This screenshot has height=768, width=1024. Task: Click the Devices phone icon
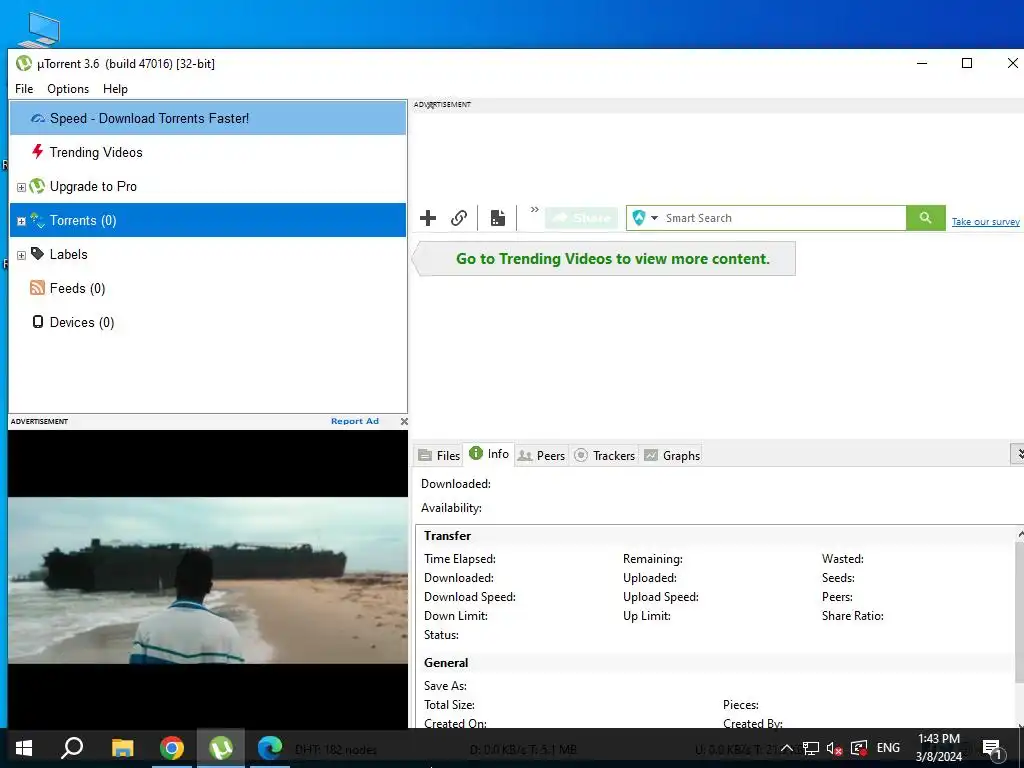[x=38, y=322]
